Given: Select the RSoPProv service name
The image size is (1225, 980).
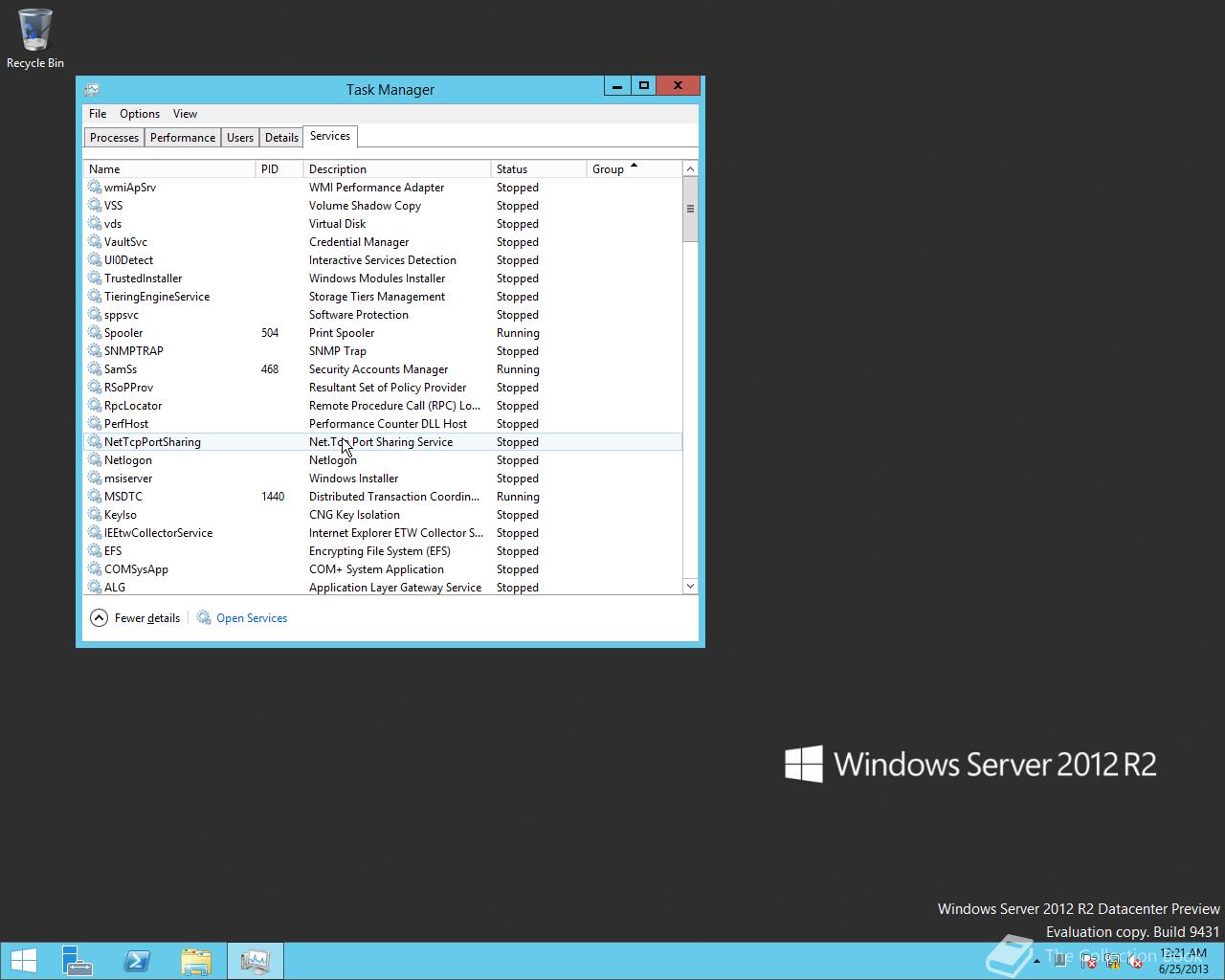Looking at the screenshot, I should pos(128,388).
